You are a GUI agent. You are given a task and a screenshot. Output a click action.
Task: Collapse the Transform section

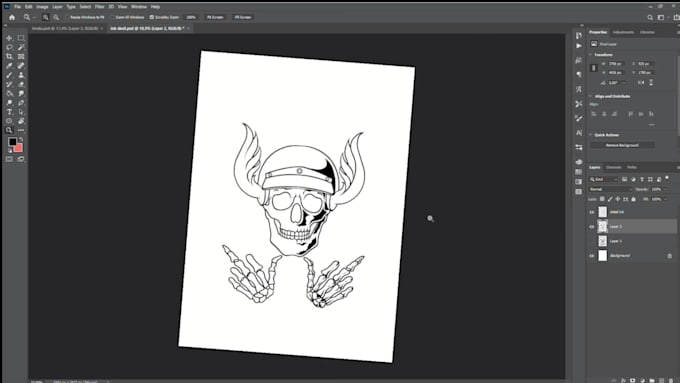(591, 55)
